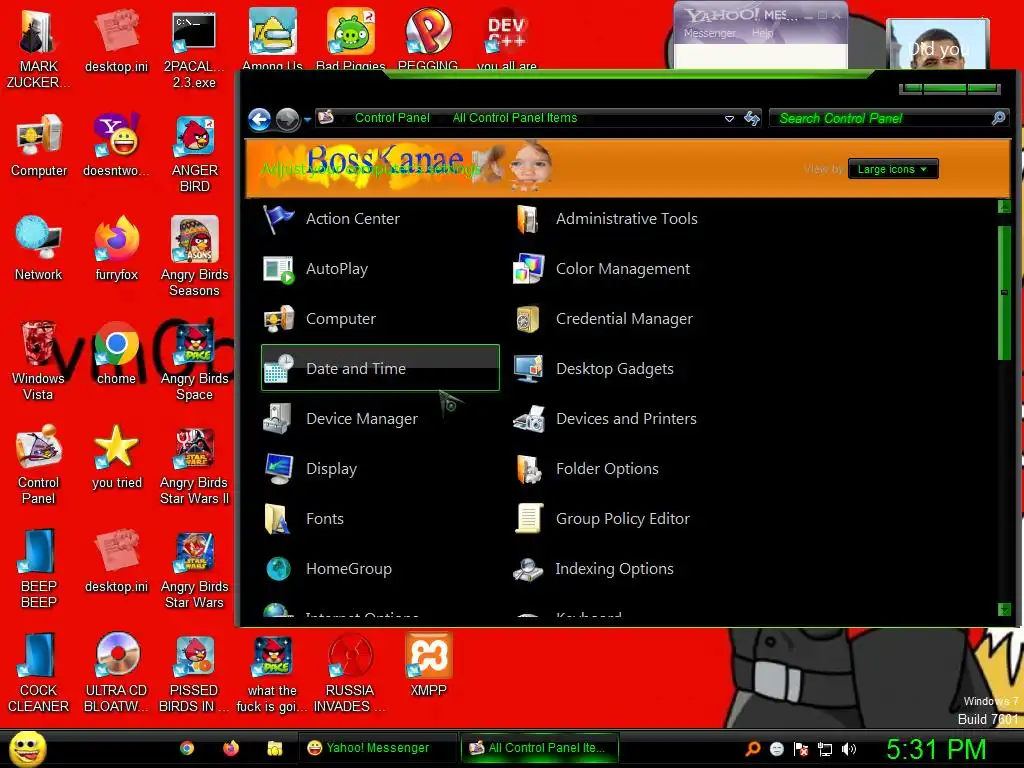Select the you tried star icon
The image size is (1024, 768).
[x=116, y=457]
